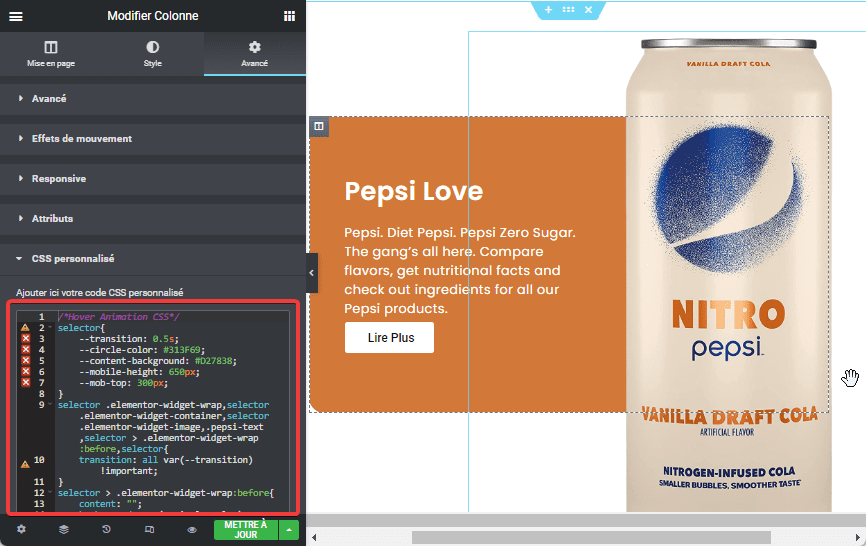
Task: Click the --mobile-height code line
Action: point(139,372)
